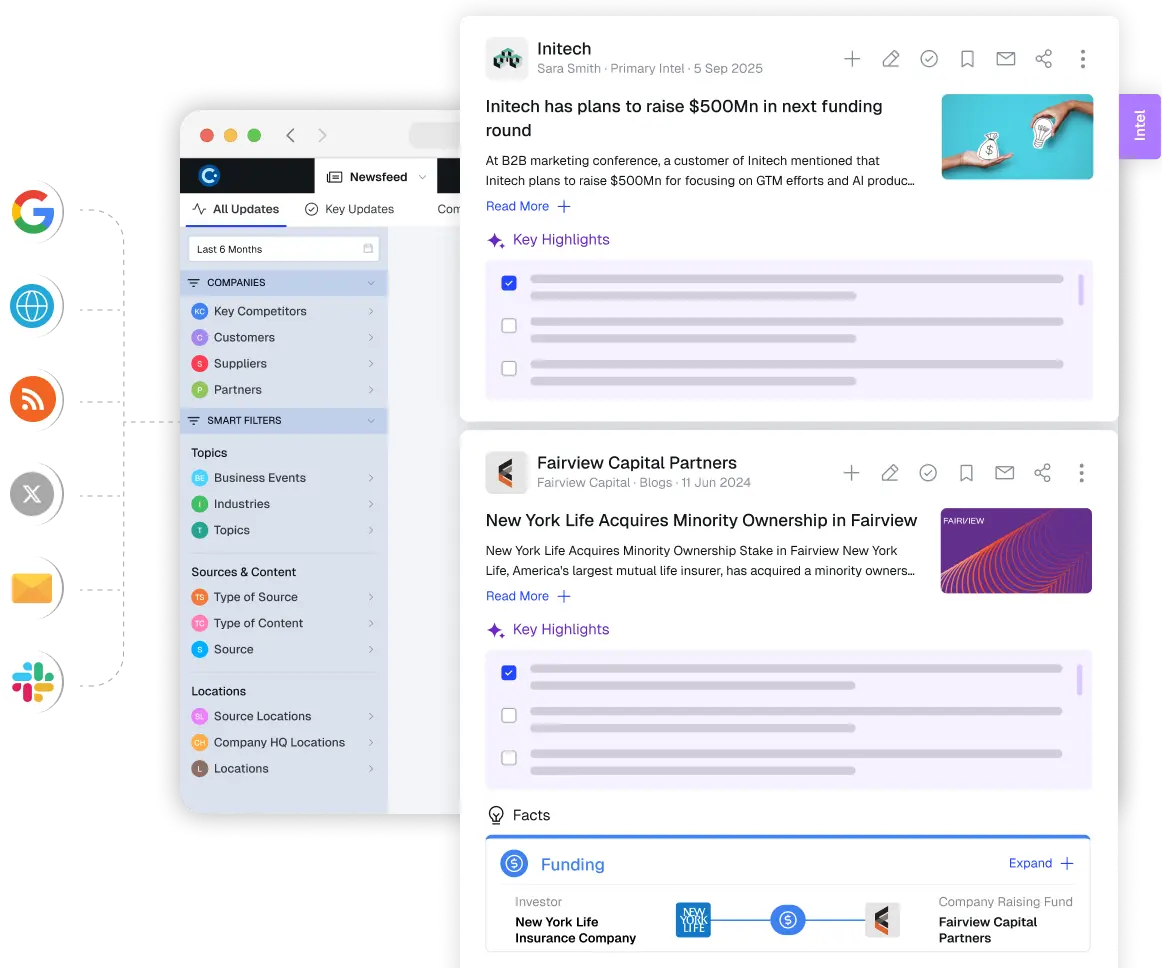Open the Intel side tab
Screen dimensions: 1162x968
[1140, 126]
